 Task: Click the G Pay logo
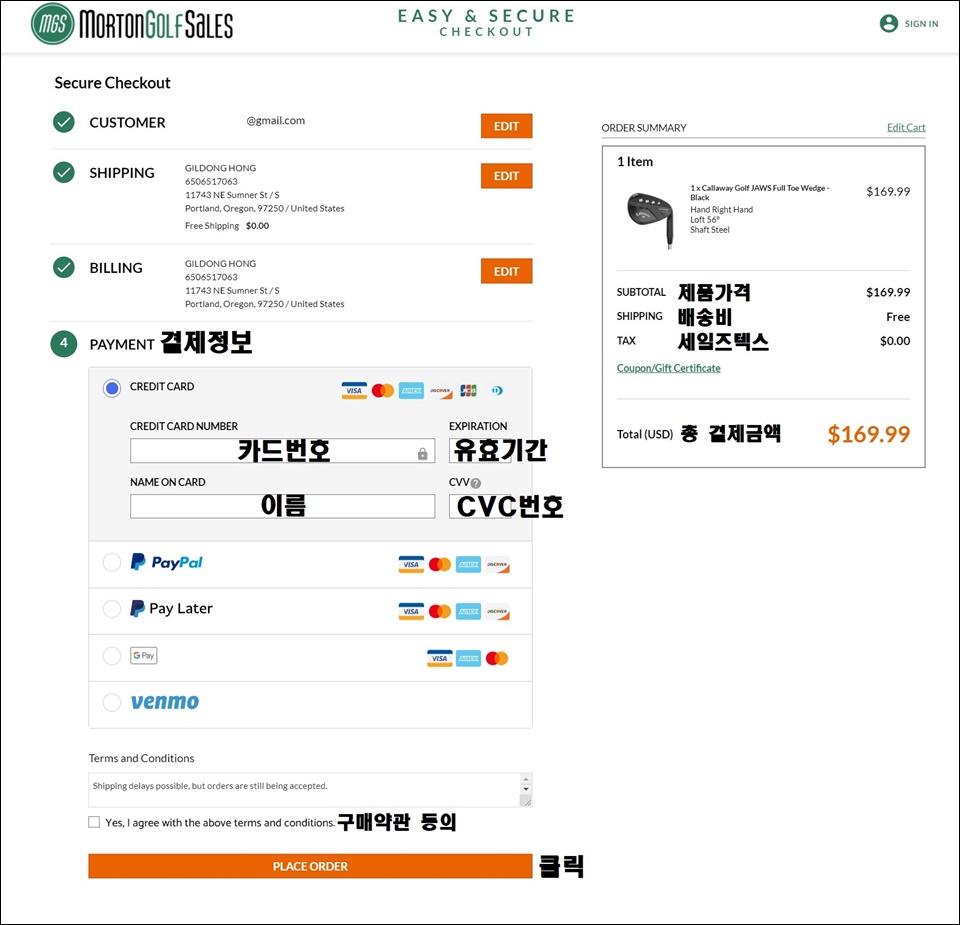(144, 656)
